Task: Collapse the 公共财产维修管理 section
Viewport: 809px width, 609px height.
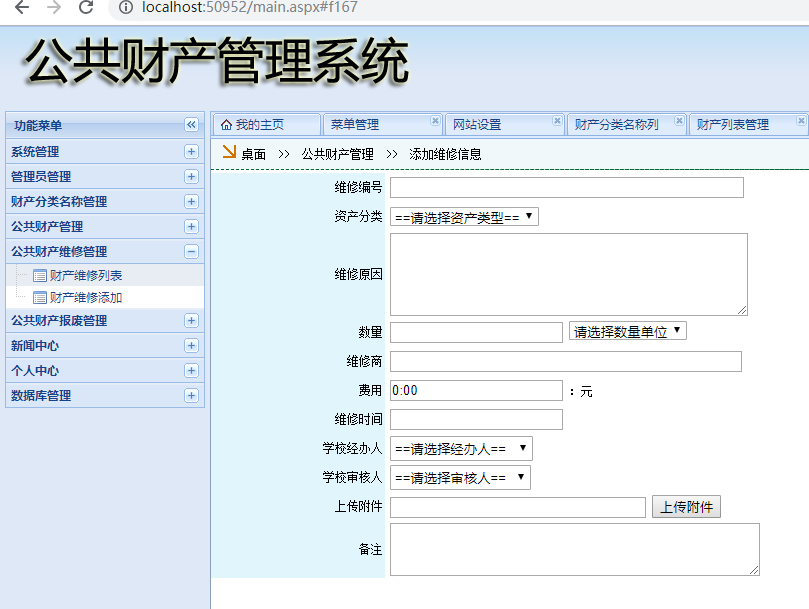Action: (191, 251)
